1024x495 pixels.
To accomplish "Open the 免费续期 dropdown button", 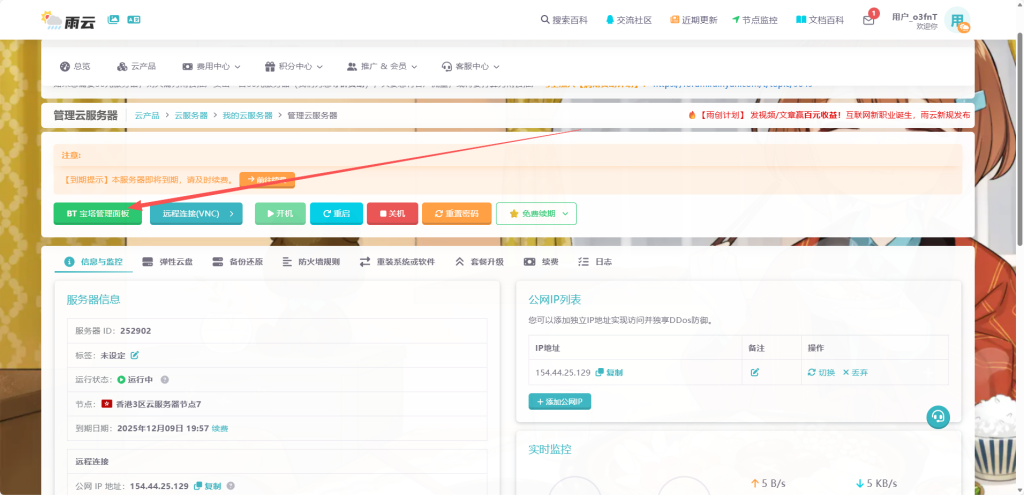I will (x=536, y=213).
